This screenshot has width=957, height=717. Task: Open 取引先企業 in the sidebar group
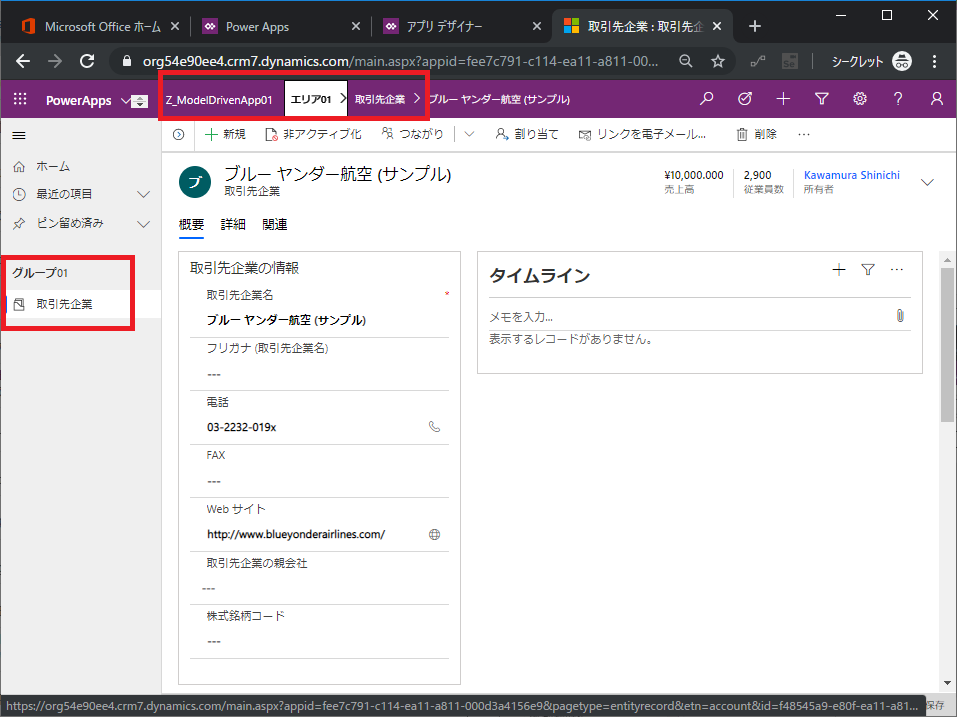coord(81,304)
